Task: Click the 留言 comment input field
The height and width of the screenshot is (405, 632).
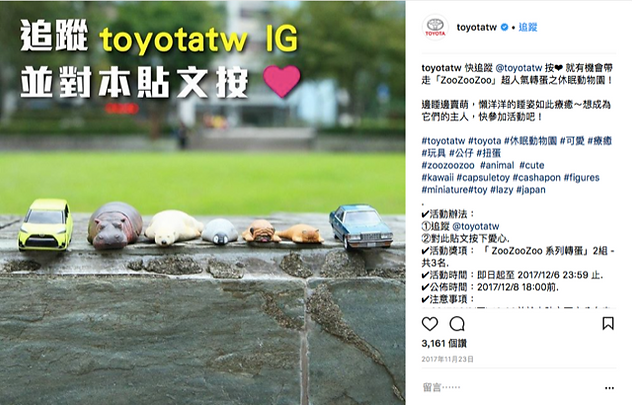Action: pyautogui.click(x=512, y=388)
